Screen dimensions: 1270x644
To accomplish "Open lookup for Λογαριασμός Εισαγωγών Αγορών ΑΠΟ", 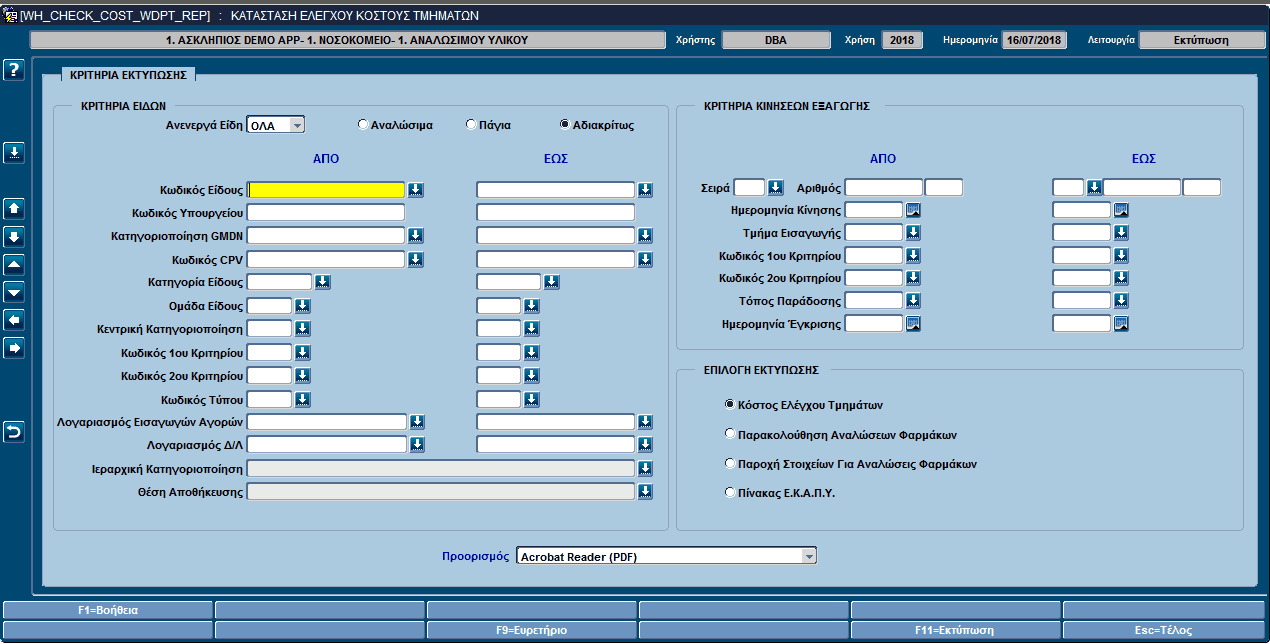I will 418,422.
